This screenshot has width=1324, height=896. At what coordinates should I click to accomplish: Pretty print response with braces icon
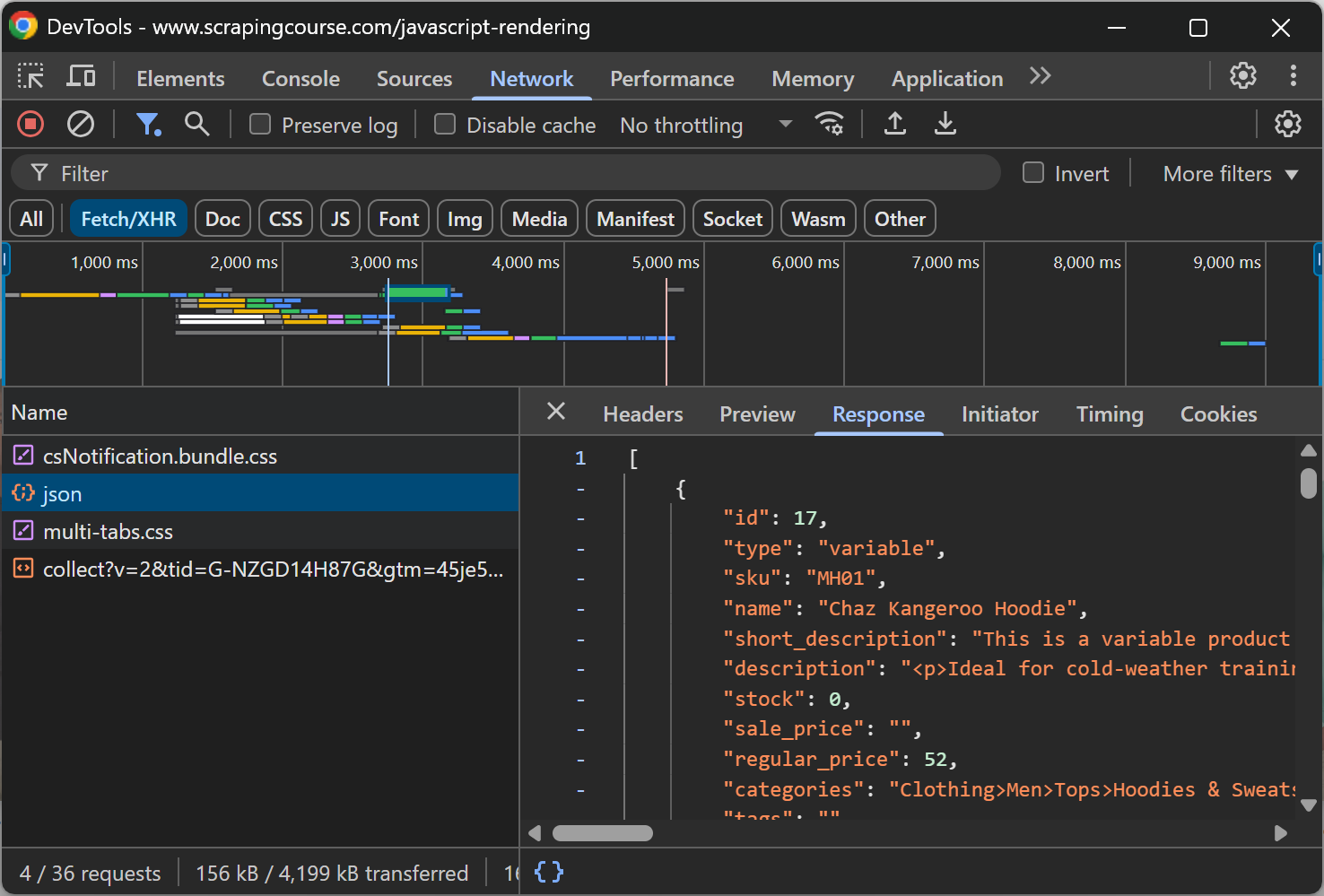(548, 872)
